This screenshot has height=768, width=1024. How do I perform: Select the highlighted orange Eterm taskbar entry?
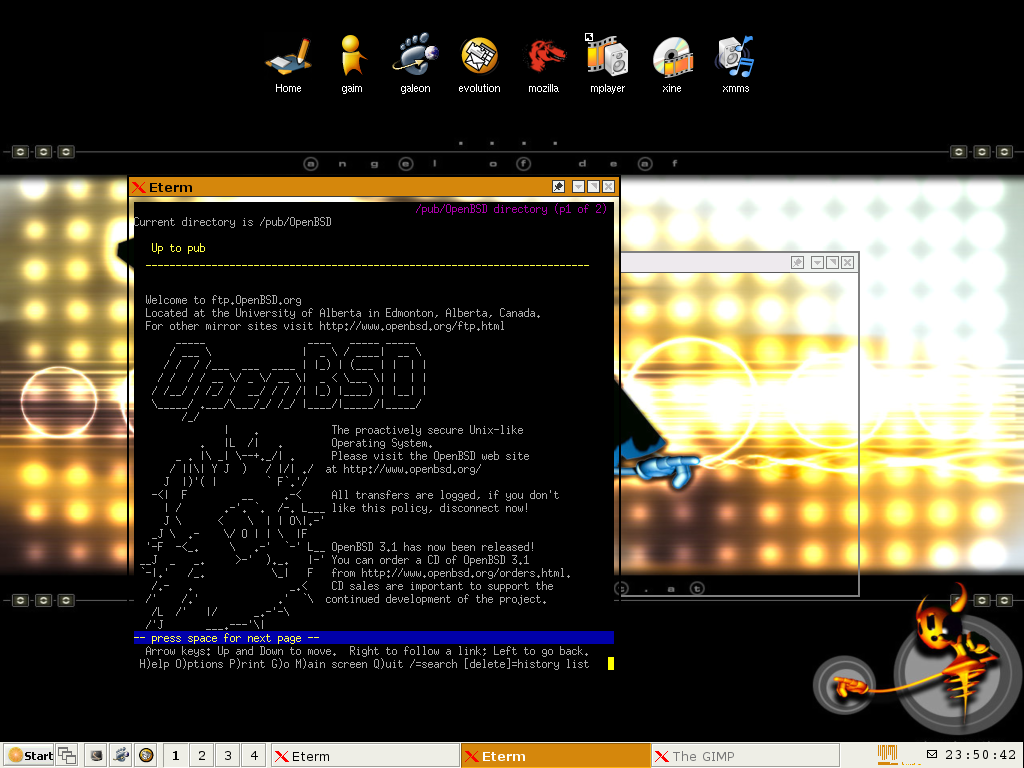coord(555,756)
